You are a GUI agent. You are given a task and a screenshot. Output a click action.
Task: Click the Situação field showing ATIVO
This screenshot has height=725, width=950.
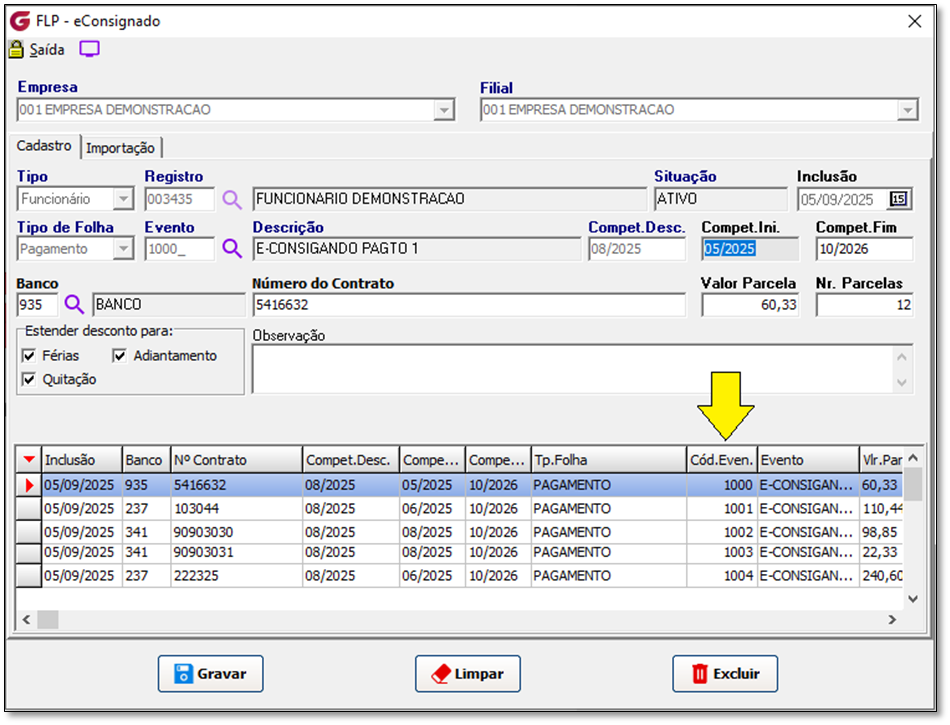point(721,199)
